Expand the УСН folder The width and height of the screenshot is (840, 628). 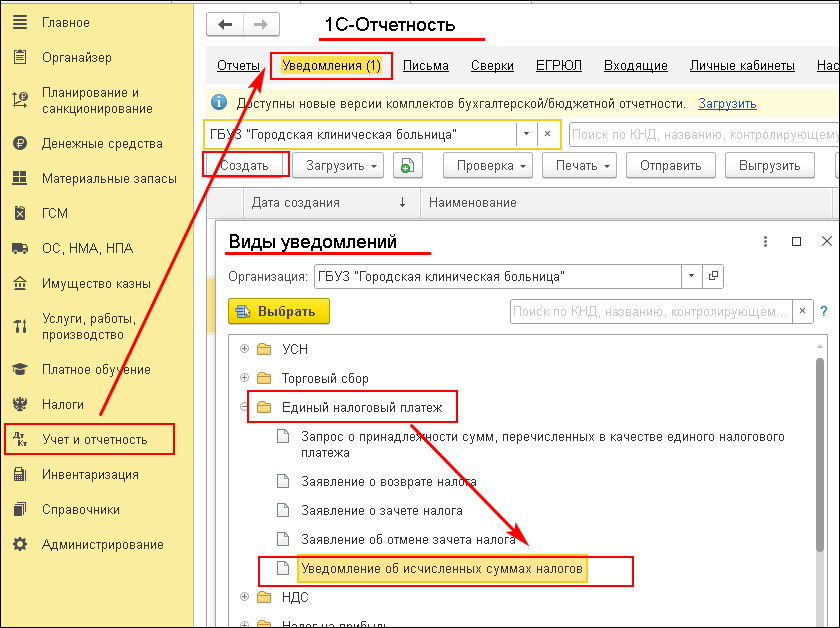[244, 349]
